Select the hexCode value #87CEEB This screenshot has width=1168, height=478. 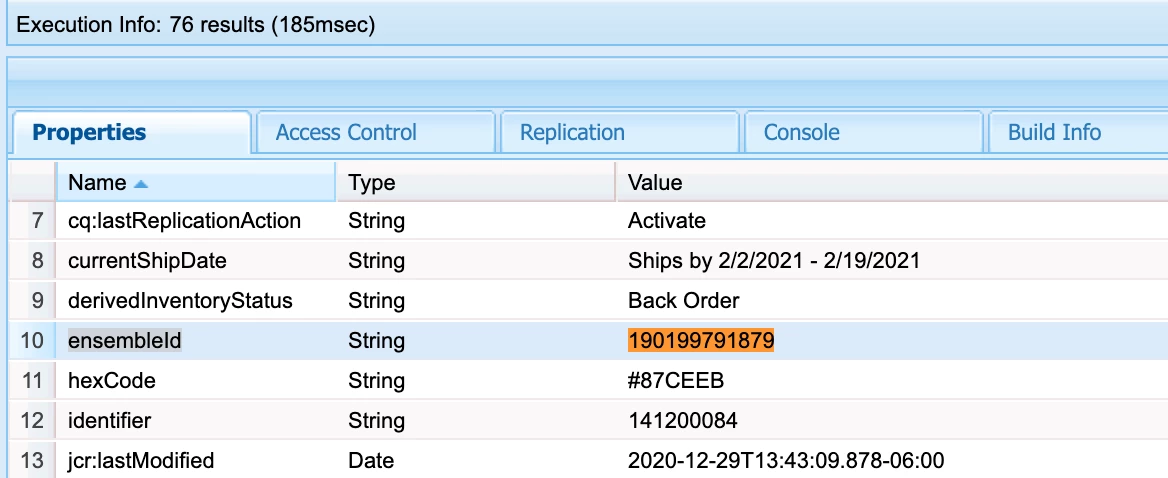point(675,381)
